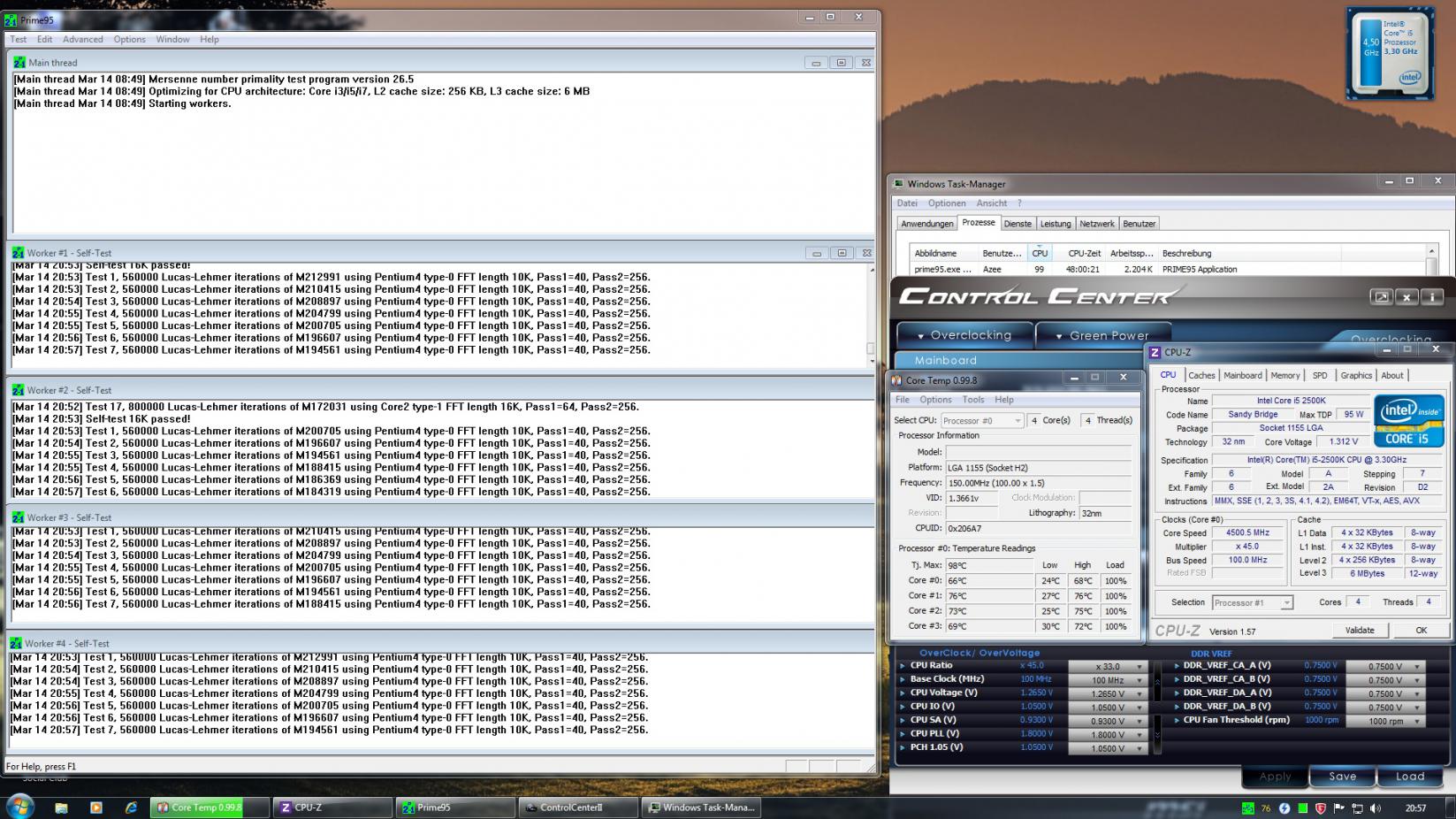This screenshot has height=819, width=1456.
Task: Click the red shield security tray icon
Action: [x=1321, y=808]
